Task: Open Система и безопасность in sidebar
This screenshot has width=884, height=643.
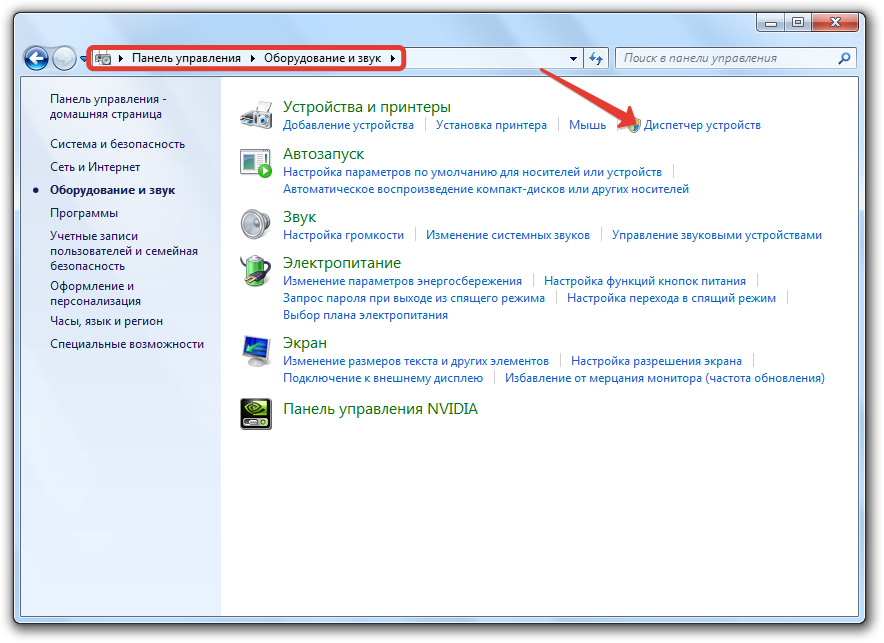Action: [117, 144]
